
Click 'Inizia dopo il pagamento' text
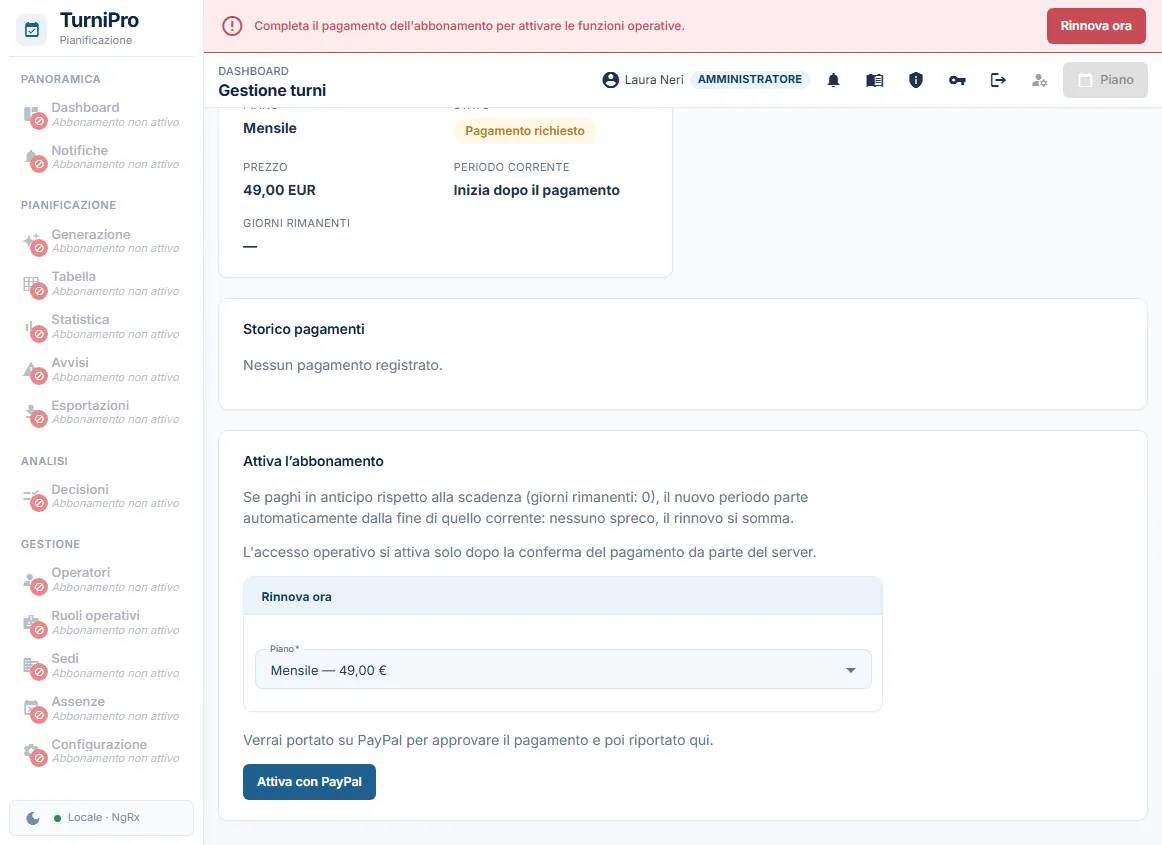tap(537, 190)
